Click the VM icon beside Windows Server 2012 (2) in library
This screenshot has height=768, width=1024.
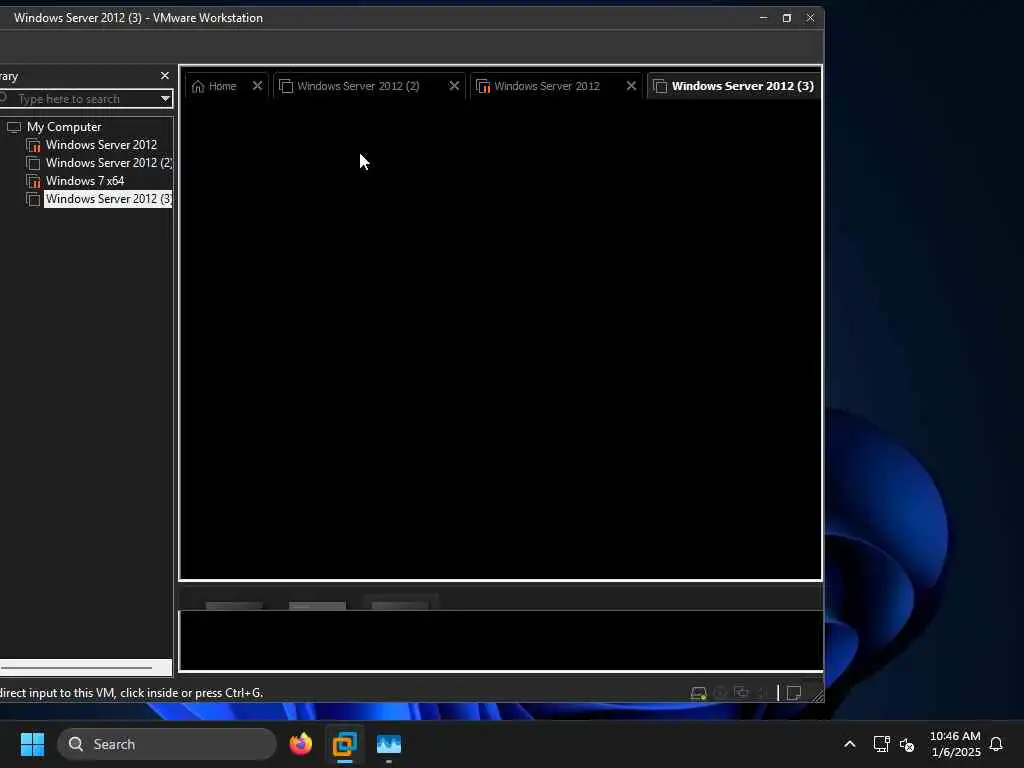pyautogui.click(x=33, y=163)
